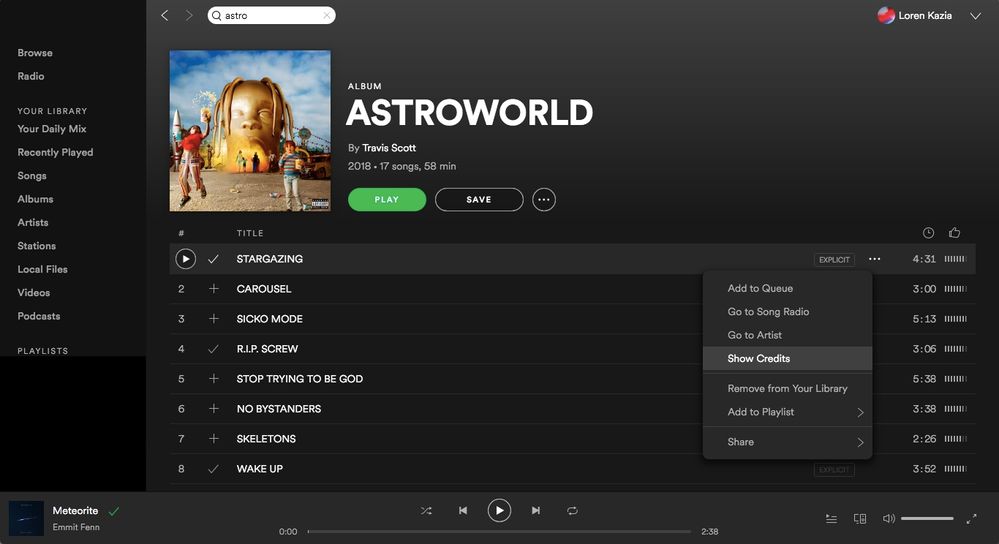Go back with the left arrow
This screenshot has height=544, width=999.
tap(165, 15)
